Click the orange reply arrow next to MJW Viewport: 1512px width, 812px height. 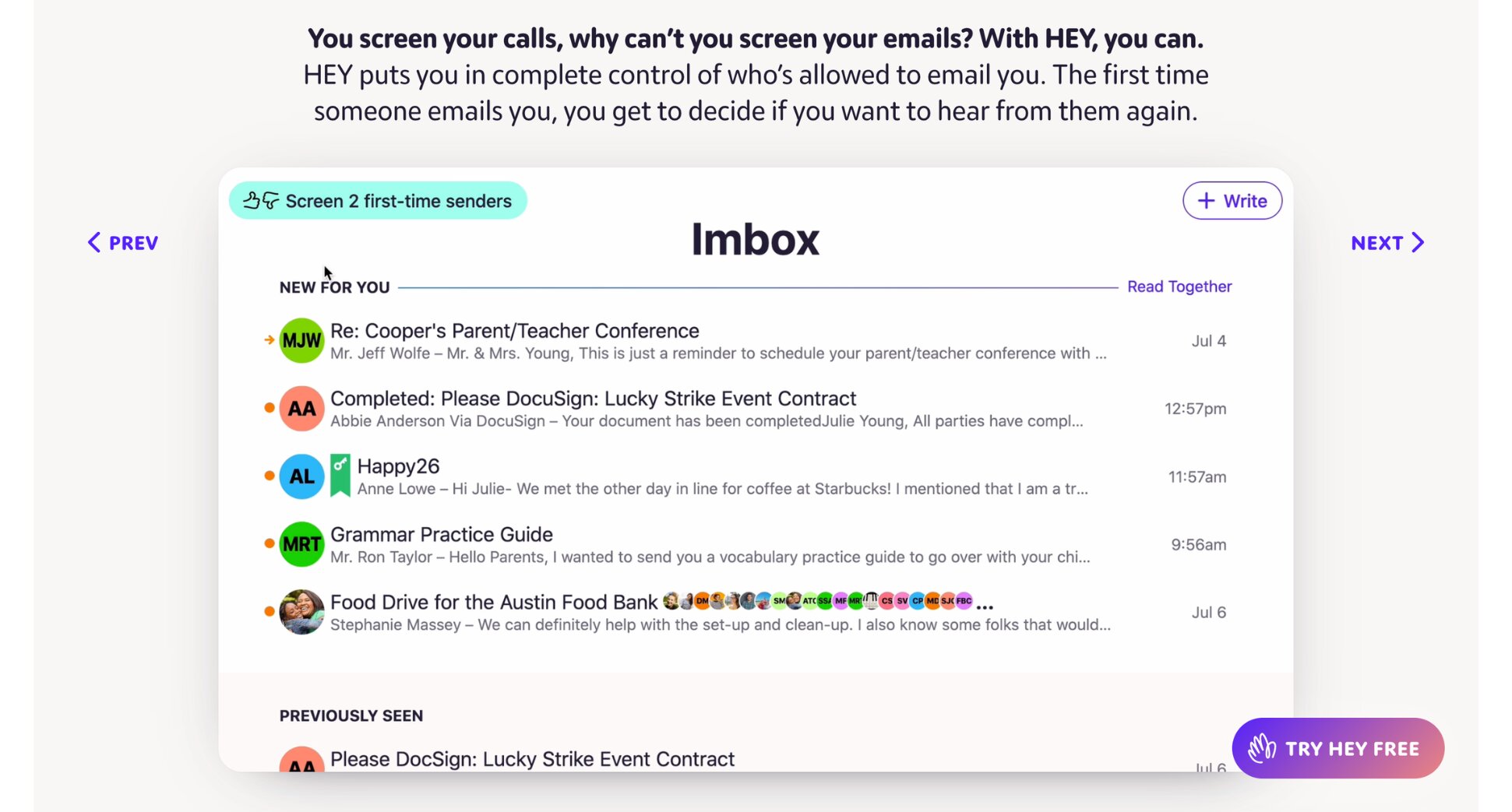269,339
